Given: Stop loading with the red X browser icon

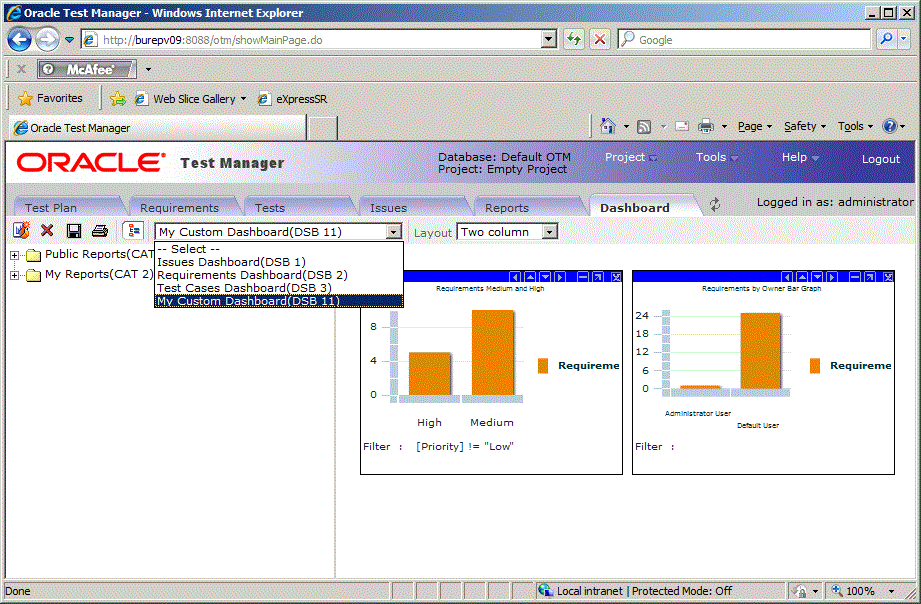Looking at the screenshot, I should coord(600,39).
